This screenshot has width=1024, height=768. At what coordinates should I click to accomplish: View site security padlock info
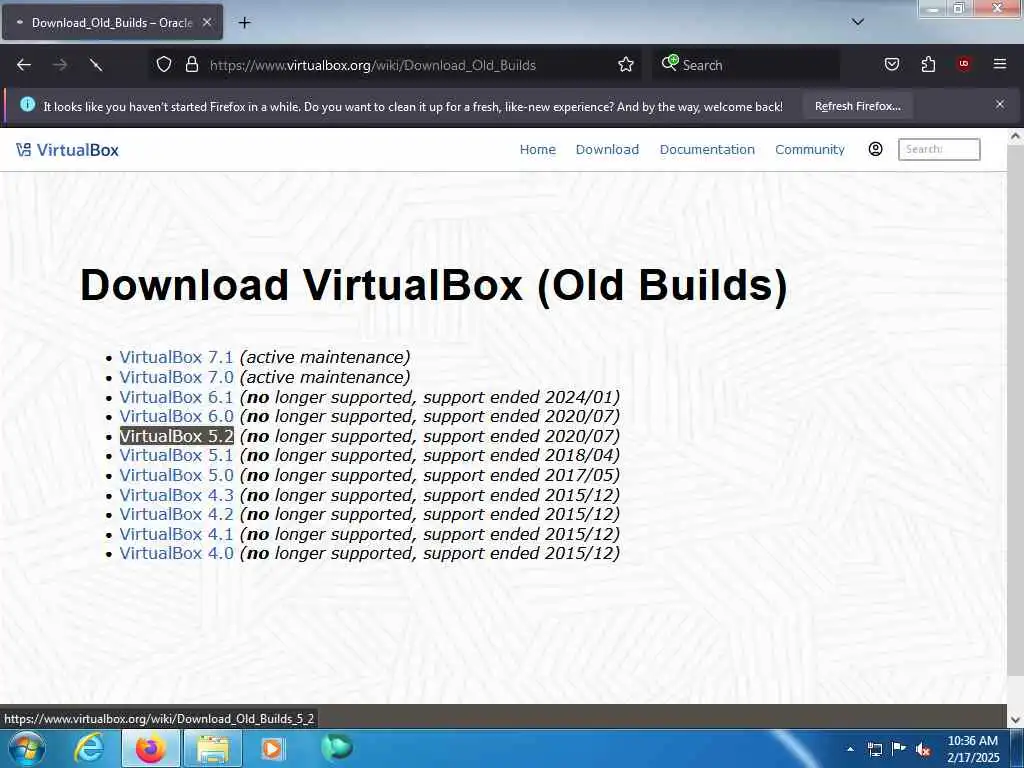tap(191, 65)
